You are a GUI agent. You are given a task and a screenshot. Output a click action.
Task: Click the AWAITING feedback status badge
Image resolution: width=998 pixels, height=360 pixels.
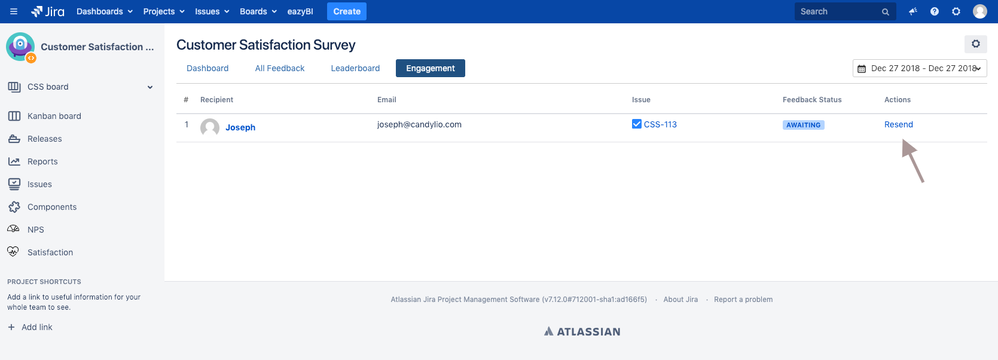803,125
